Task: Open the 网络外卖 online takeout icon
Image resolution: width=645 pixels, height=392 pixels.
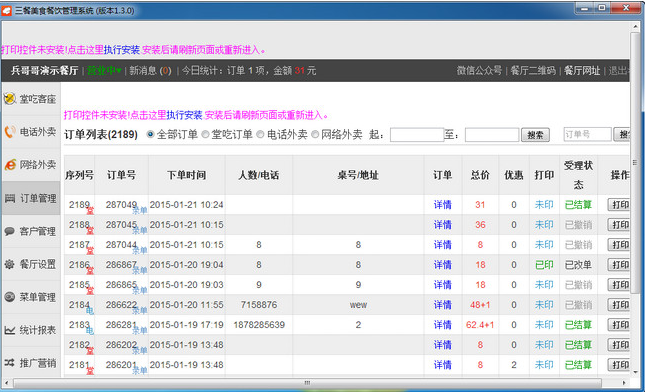Action: coord(10,165)
